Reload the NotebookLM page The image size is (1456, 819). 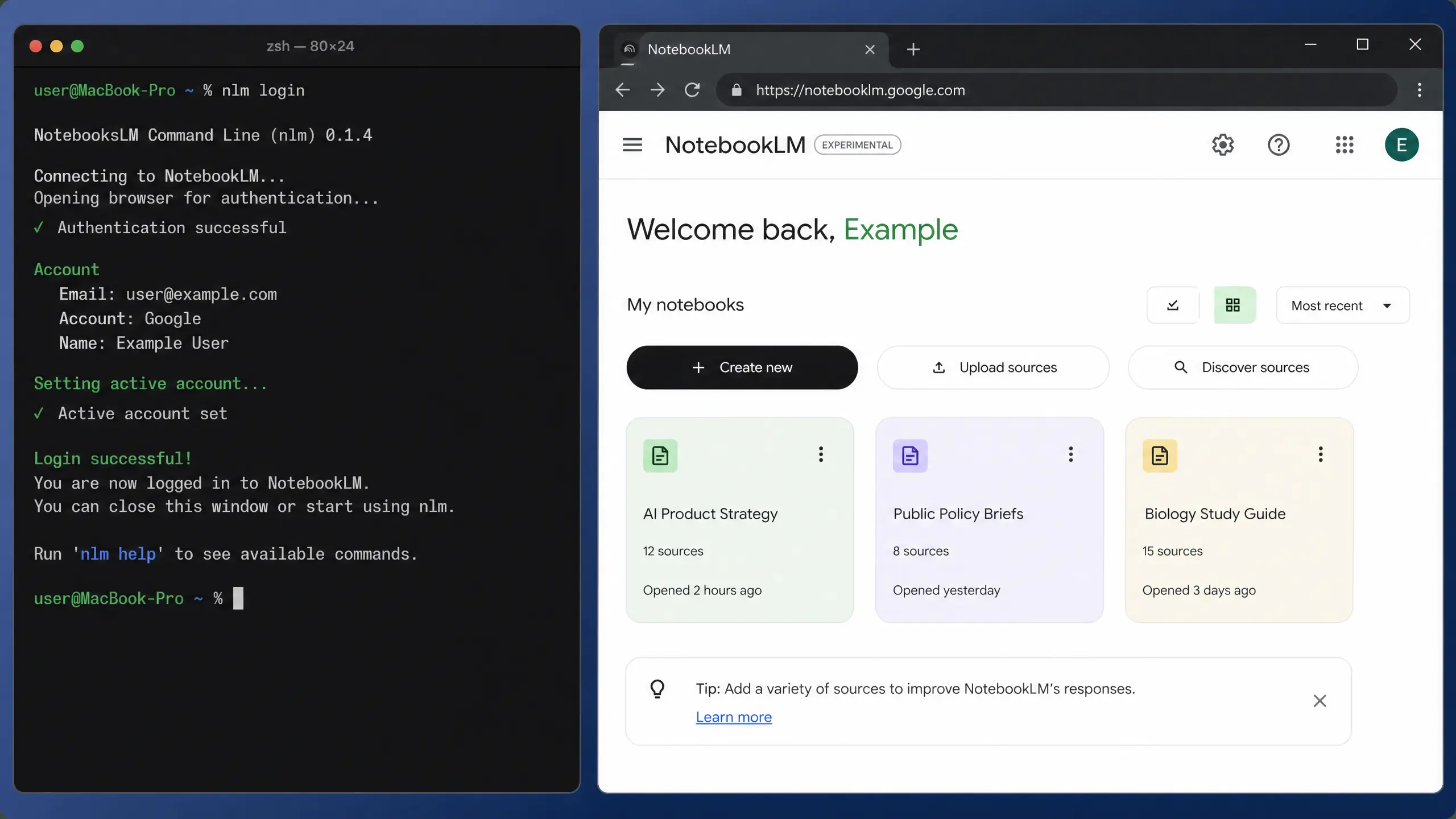point(692,90)
